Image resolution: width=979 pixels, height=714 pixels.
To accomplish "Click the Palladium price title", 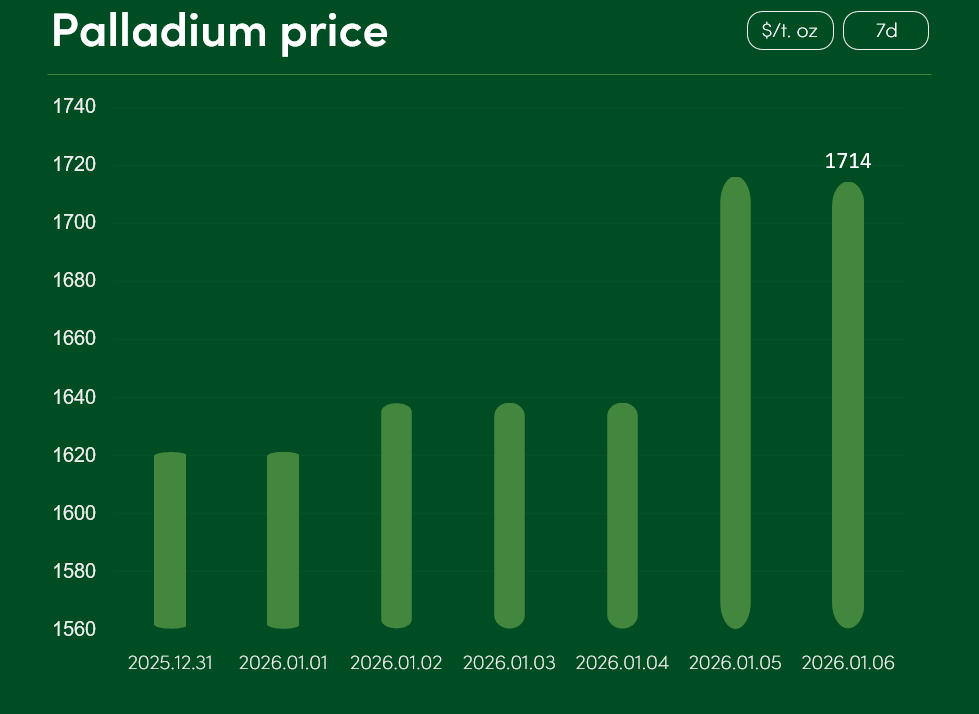I will click(x=220, y=32).
